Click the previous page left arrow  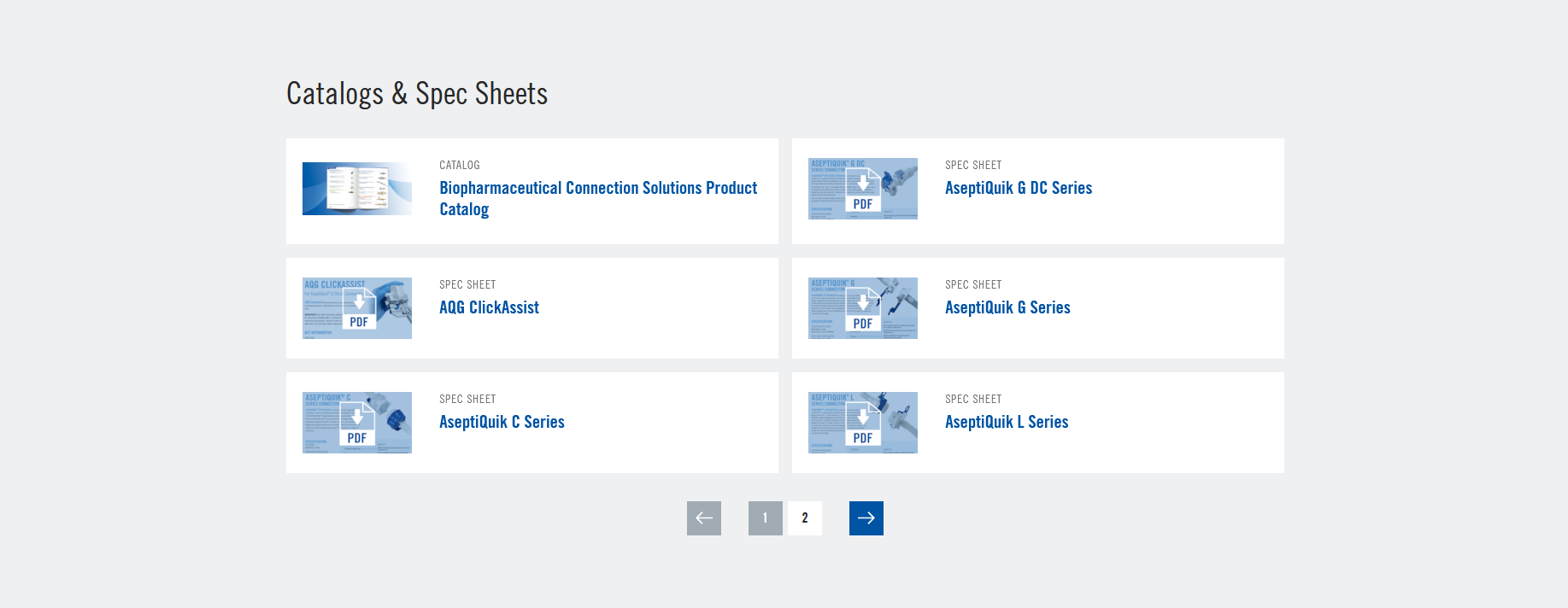click(703, 518)
